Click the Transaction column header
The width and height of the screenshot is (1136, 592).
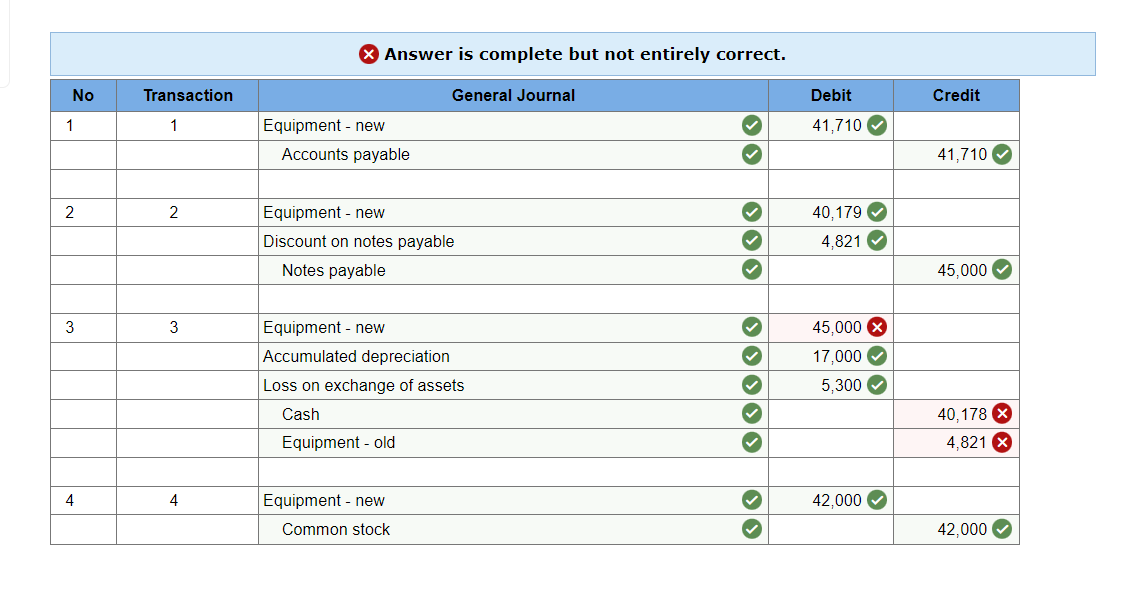(188, 96)
